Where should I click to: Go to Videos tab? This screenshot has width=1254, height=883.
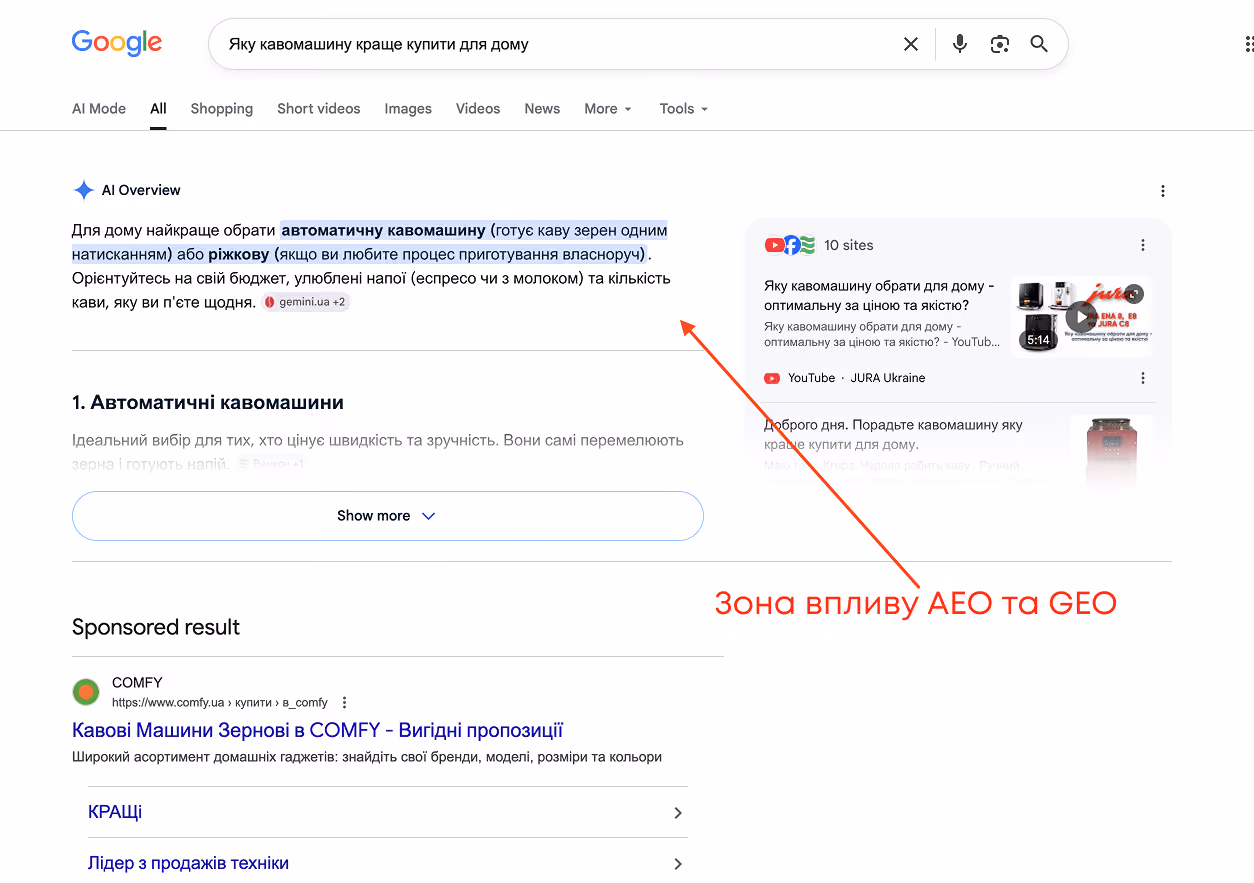coord(478,109)
